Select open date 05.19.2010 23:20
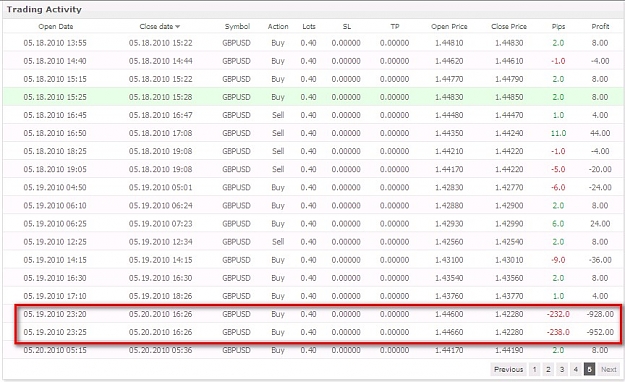Viewport: 625px width, 382px height. click(55, 314)
